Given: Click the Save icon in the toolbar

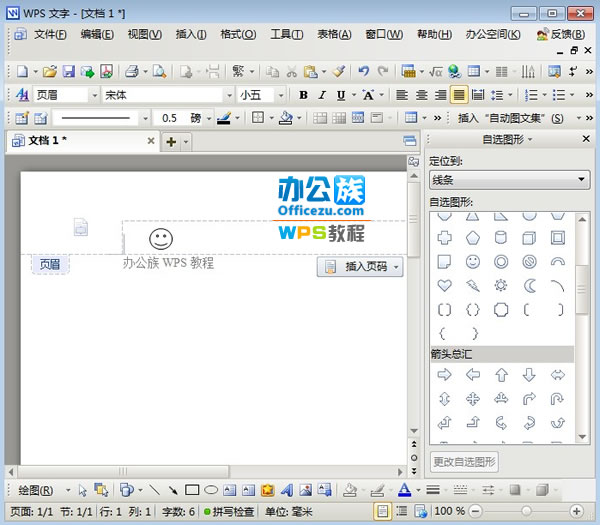Looking at the screenshot, I should 69,72.
